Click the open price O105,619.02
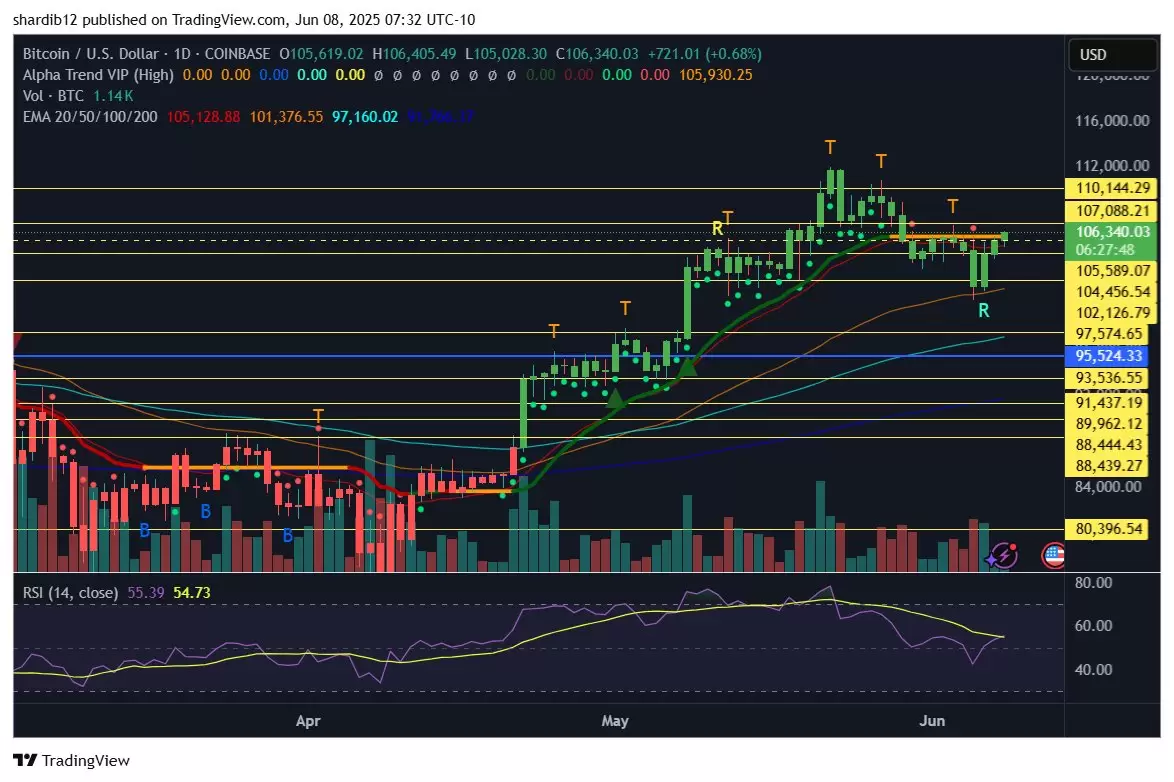The image size is (1174, 782). tap(321, 54)
